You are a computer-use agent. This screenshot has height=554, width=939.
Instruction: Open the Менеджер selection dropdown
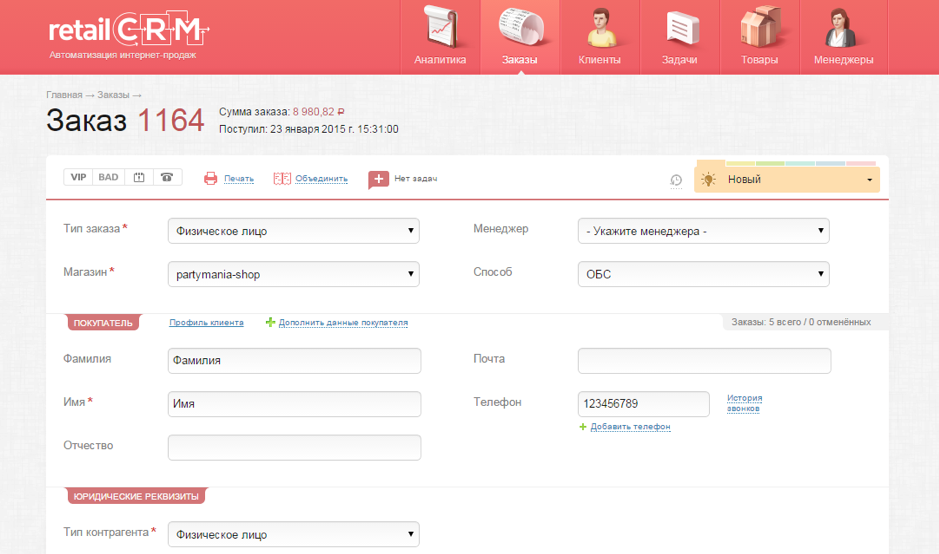[x=703, y=231]
